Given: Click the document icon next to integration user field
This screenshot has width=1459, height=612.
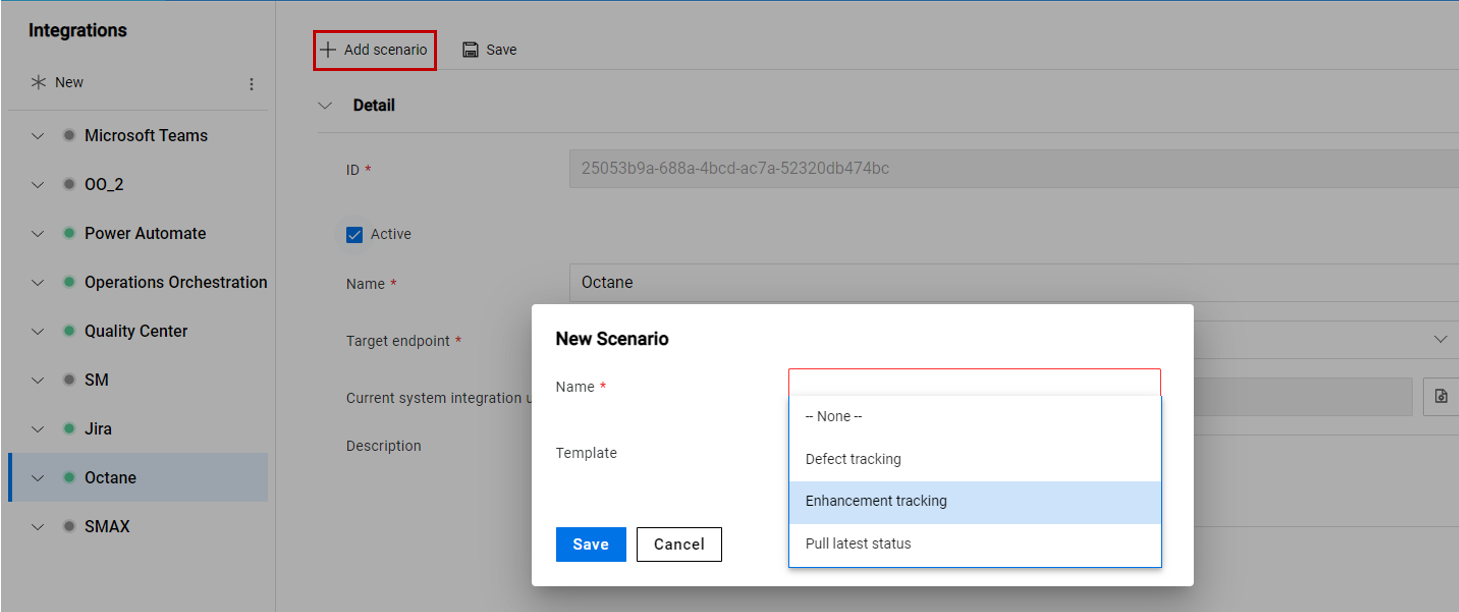Looking at the screenshot, I should pos(1440,396).
